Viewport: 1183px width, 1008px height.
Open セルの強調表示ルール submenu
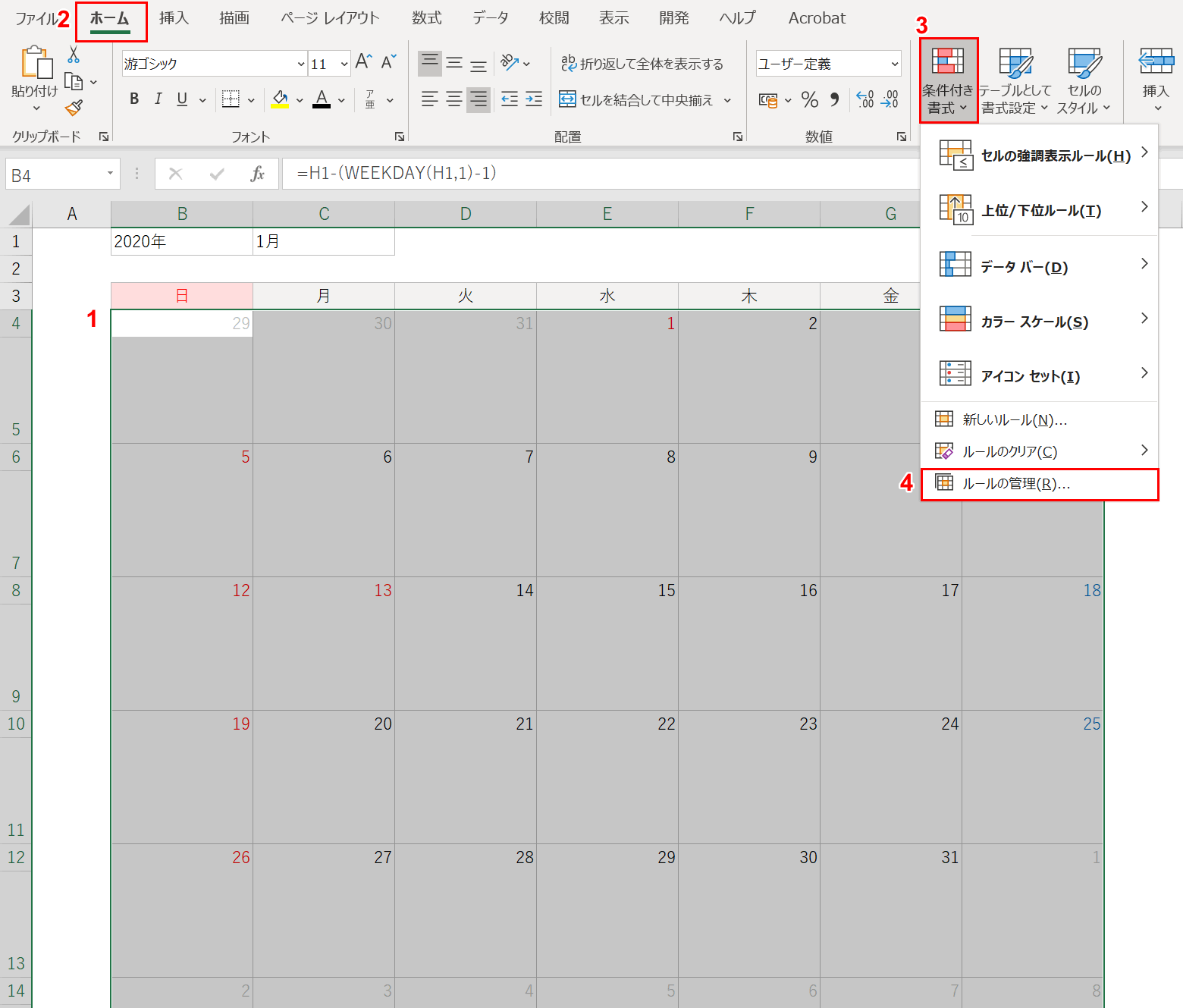[x=1040, y=155]
